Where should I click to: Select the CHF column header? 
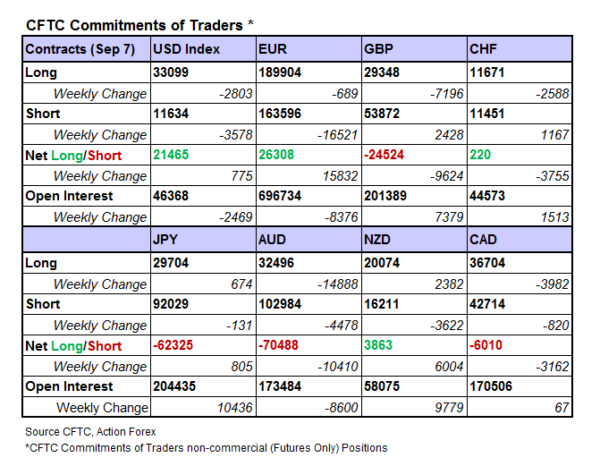(482, 49)
